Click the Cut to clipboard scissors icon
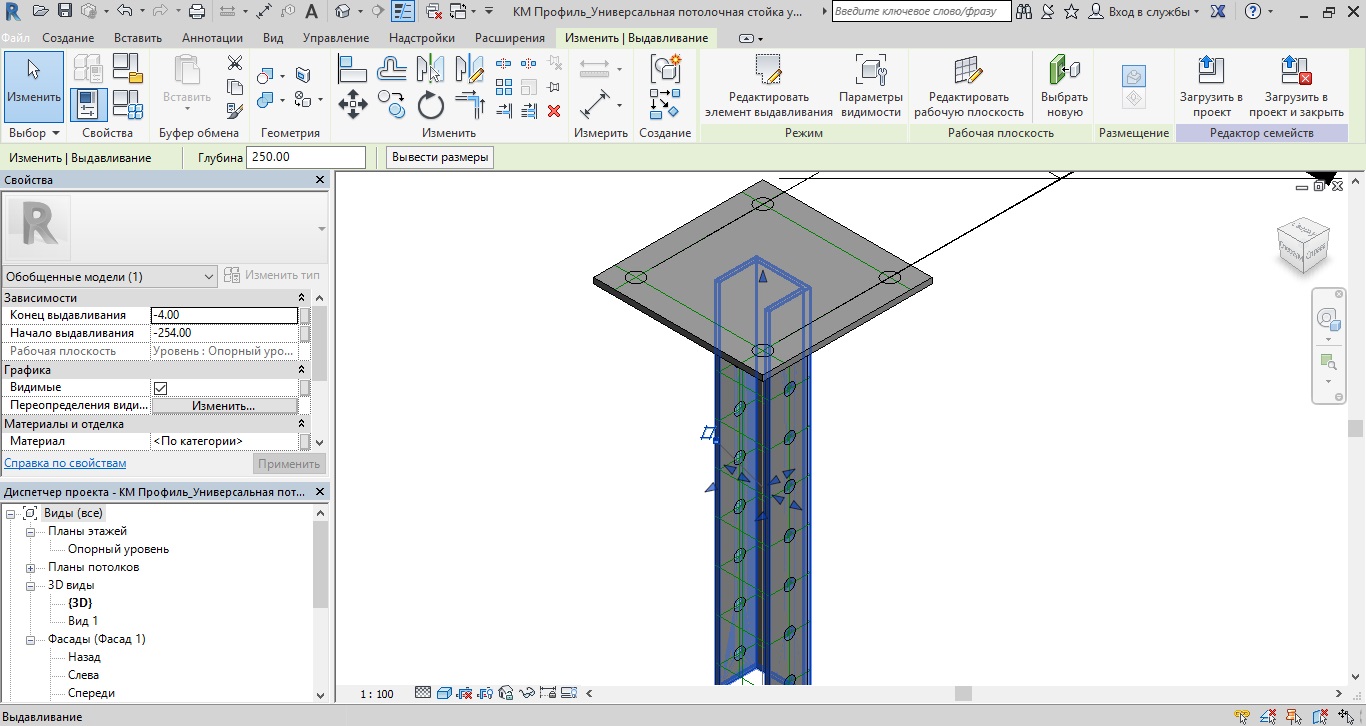 (235, 64)
